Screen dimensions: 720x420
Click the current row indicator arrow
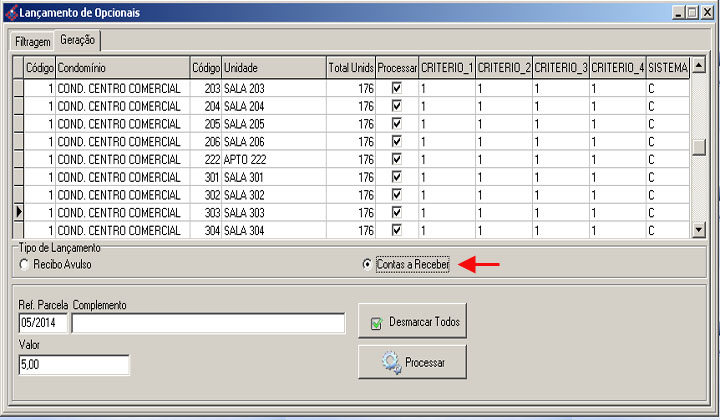point(16,212)
